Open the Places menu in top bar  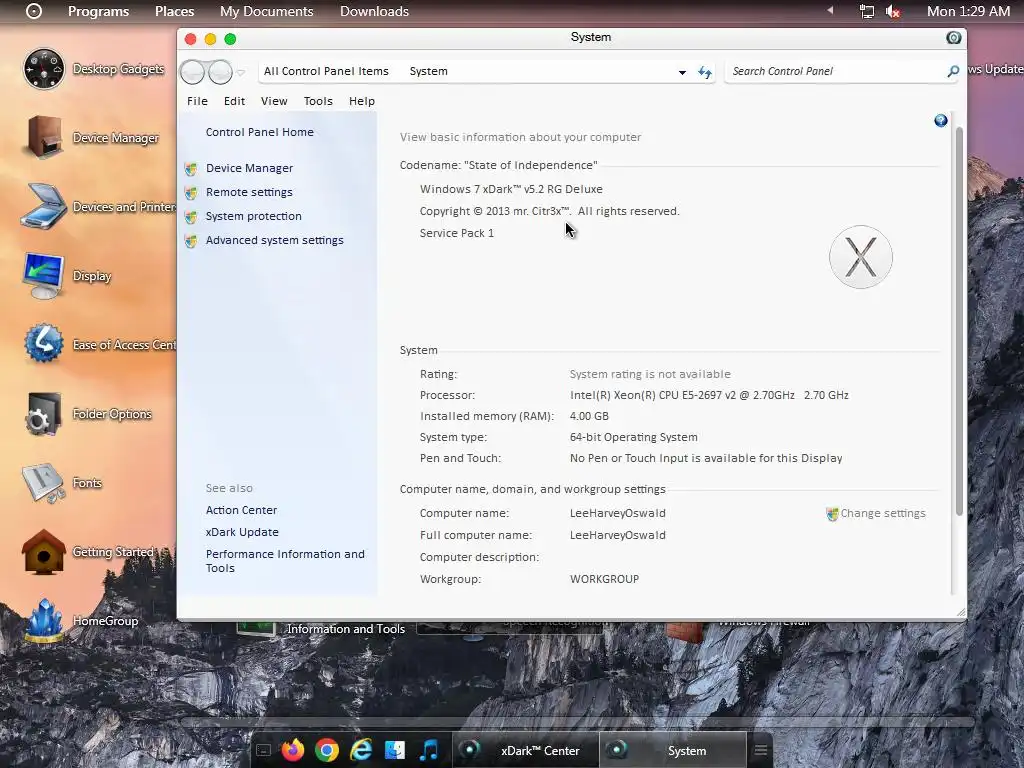click(174, 11)
